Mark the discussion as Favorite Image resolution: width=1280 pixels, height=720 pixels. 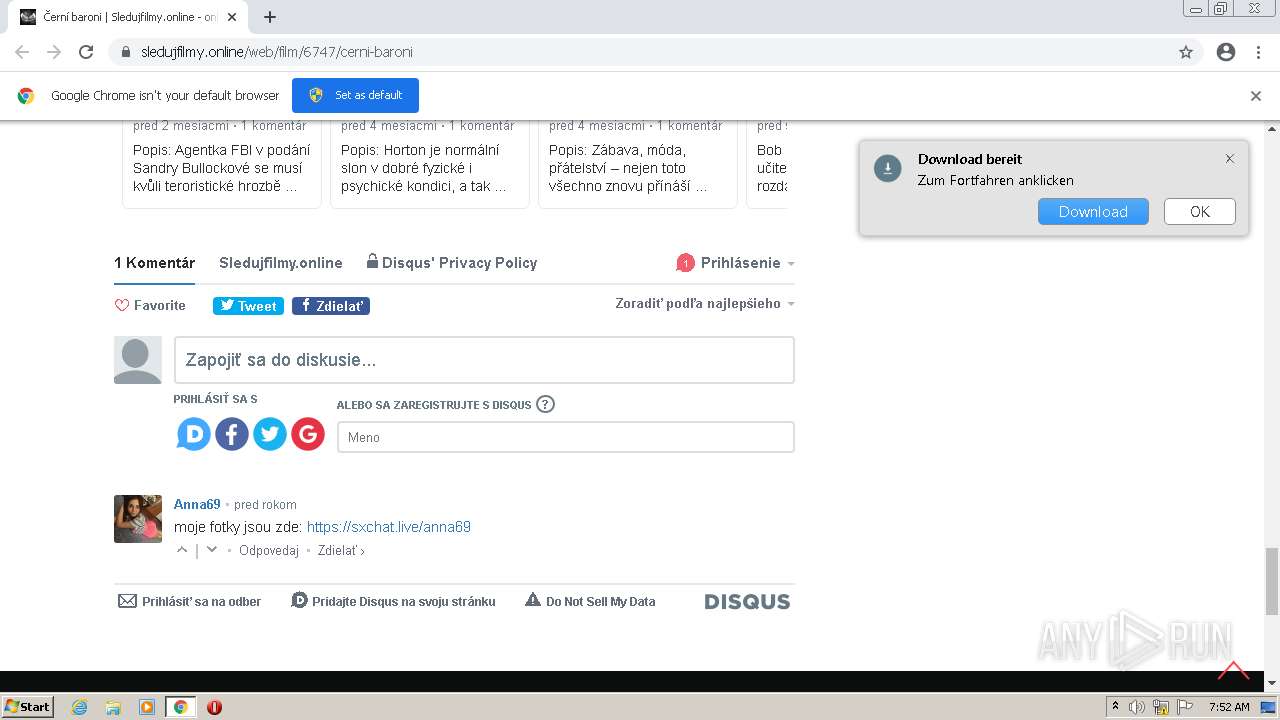click(150, 306)
